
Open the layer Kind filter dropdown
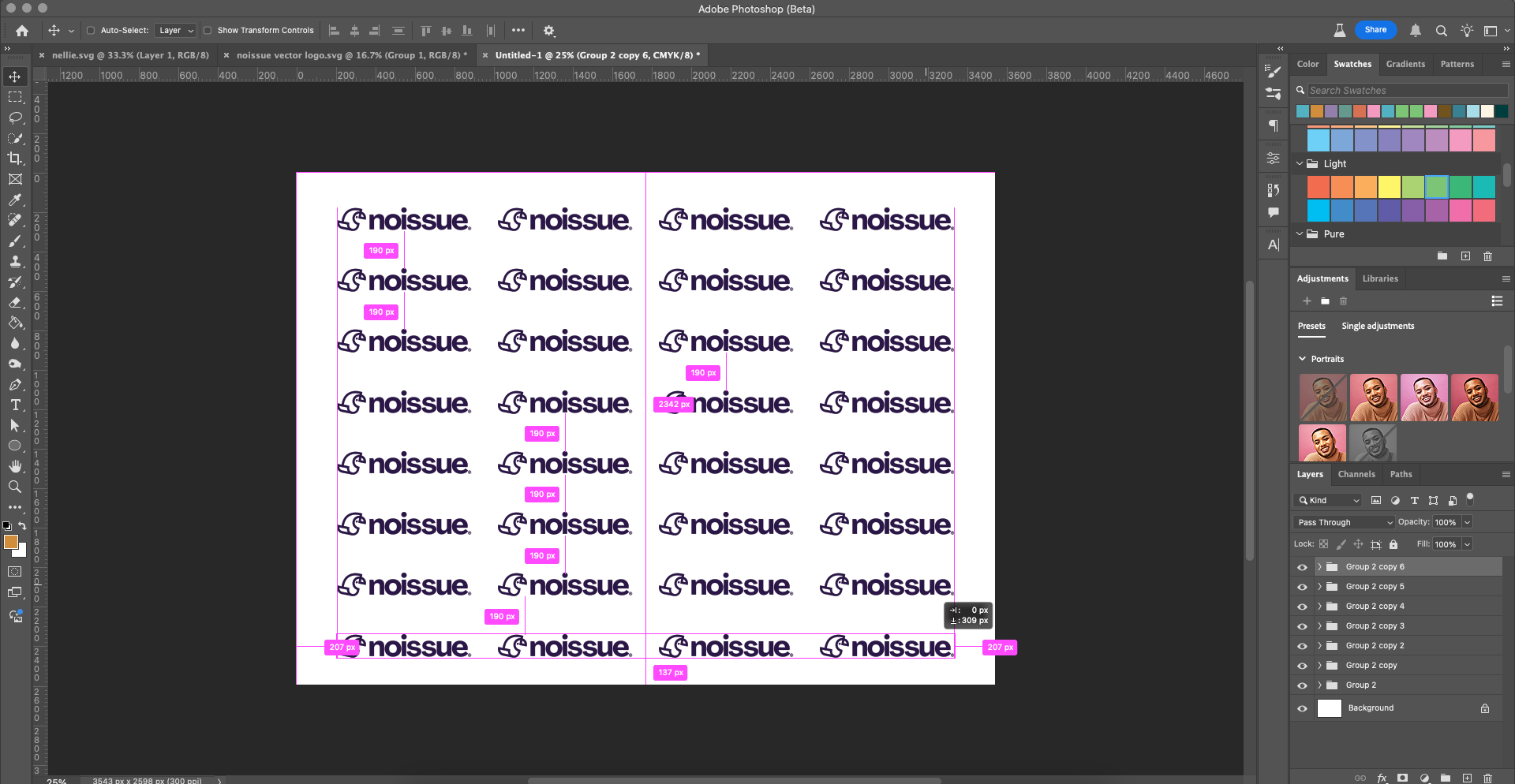point(1328,500)
